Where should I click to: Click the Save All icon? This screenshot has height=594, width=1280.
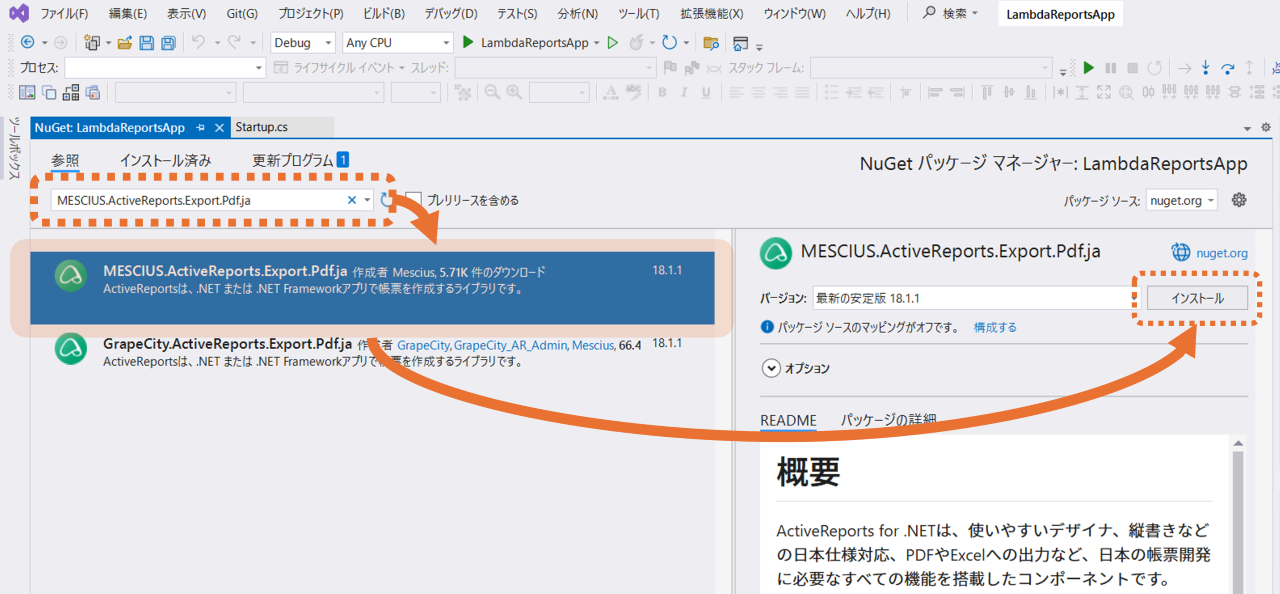pyautogui.click(x=168, y=43)
